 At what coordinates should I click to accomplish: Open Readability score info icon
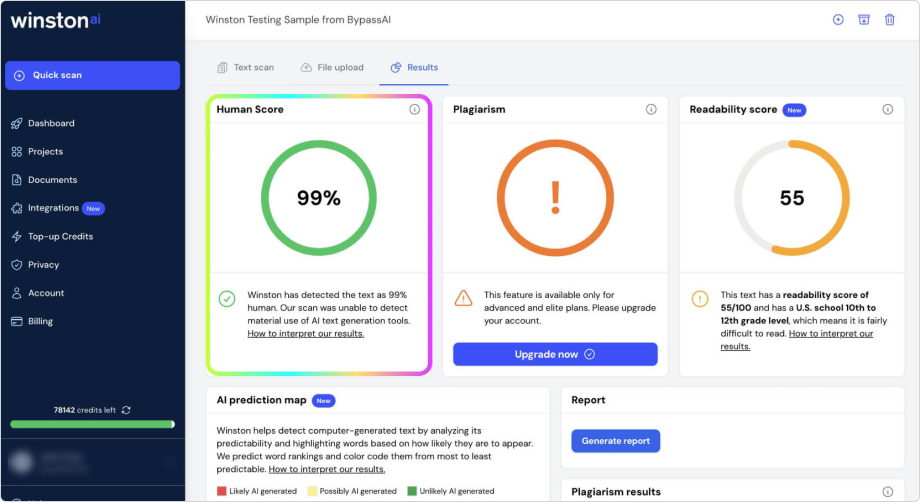coord(887,110)
